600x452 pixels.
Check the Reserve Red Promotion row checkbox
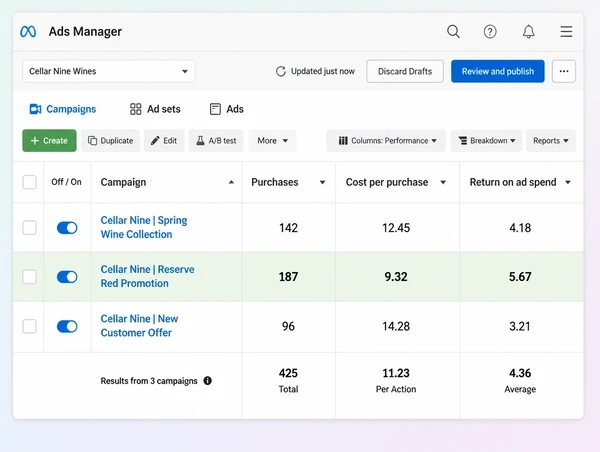[x=29, y=277]
